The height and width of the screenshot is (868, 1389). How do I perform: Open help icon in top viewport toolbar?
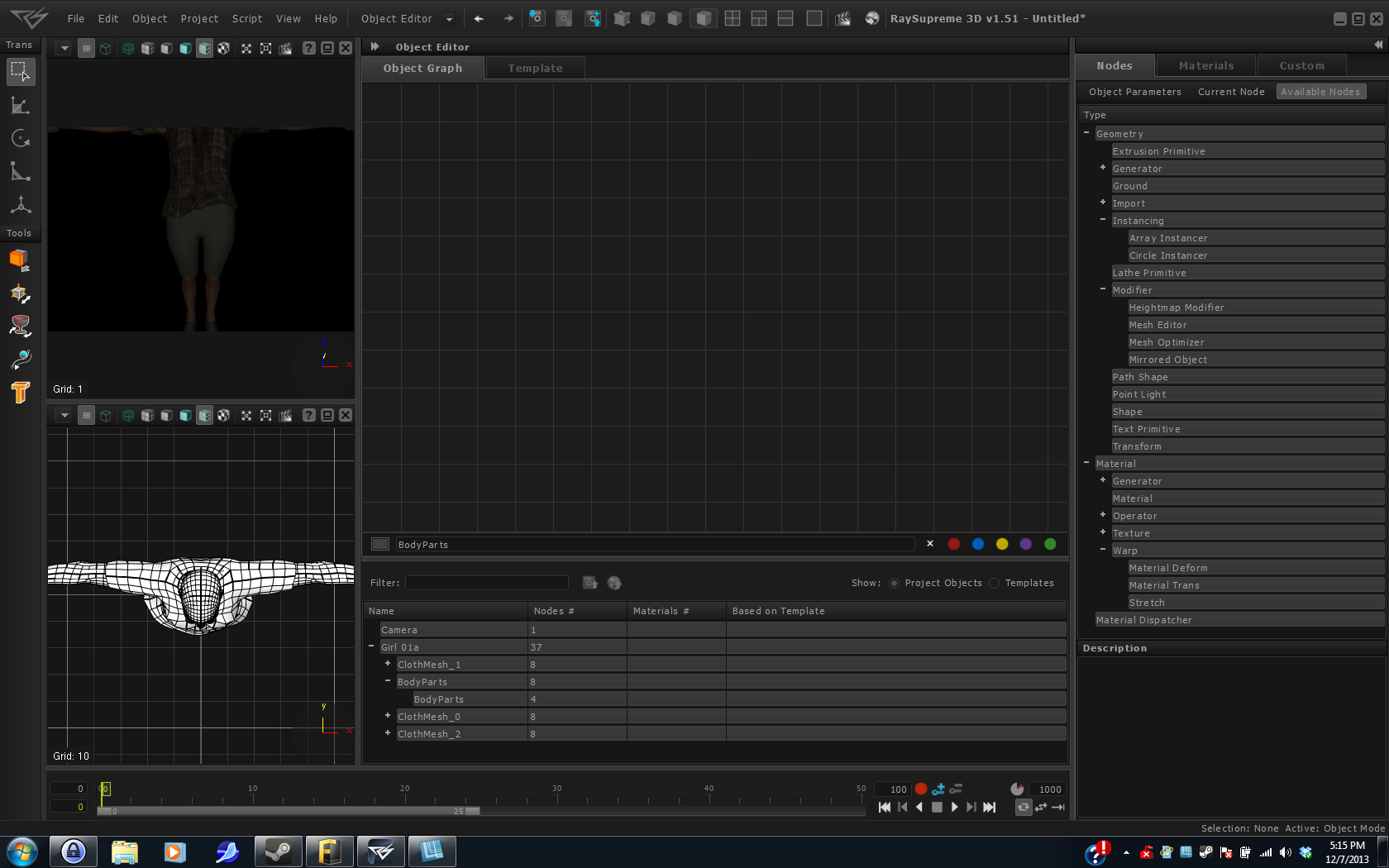point(308,48)
